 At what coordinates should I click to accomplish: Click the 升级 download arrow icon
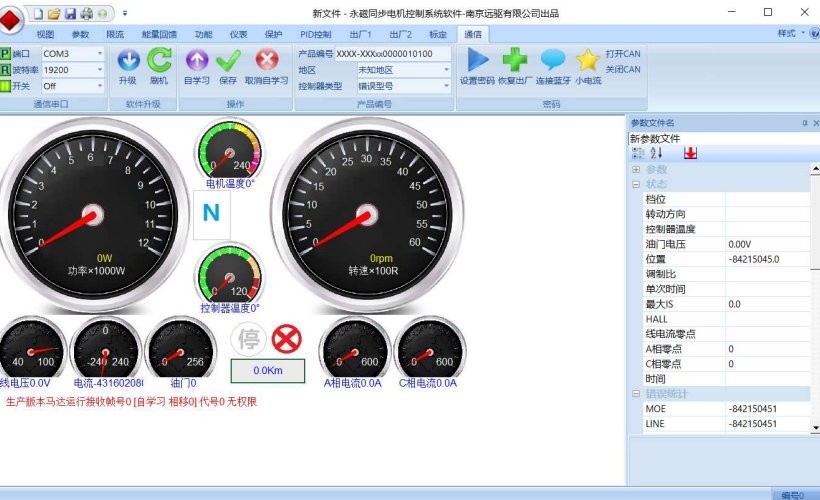coord(128,60)
